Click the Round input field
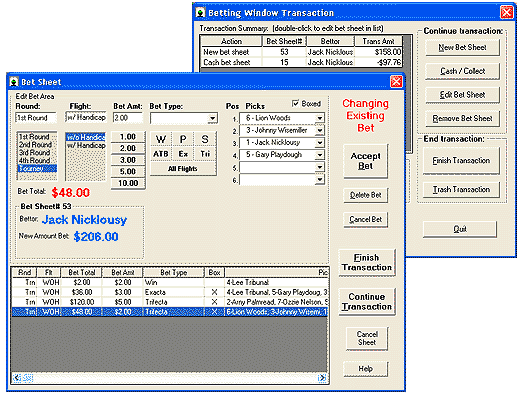This screenshot has width=522, height=396. tap(36, 118)
